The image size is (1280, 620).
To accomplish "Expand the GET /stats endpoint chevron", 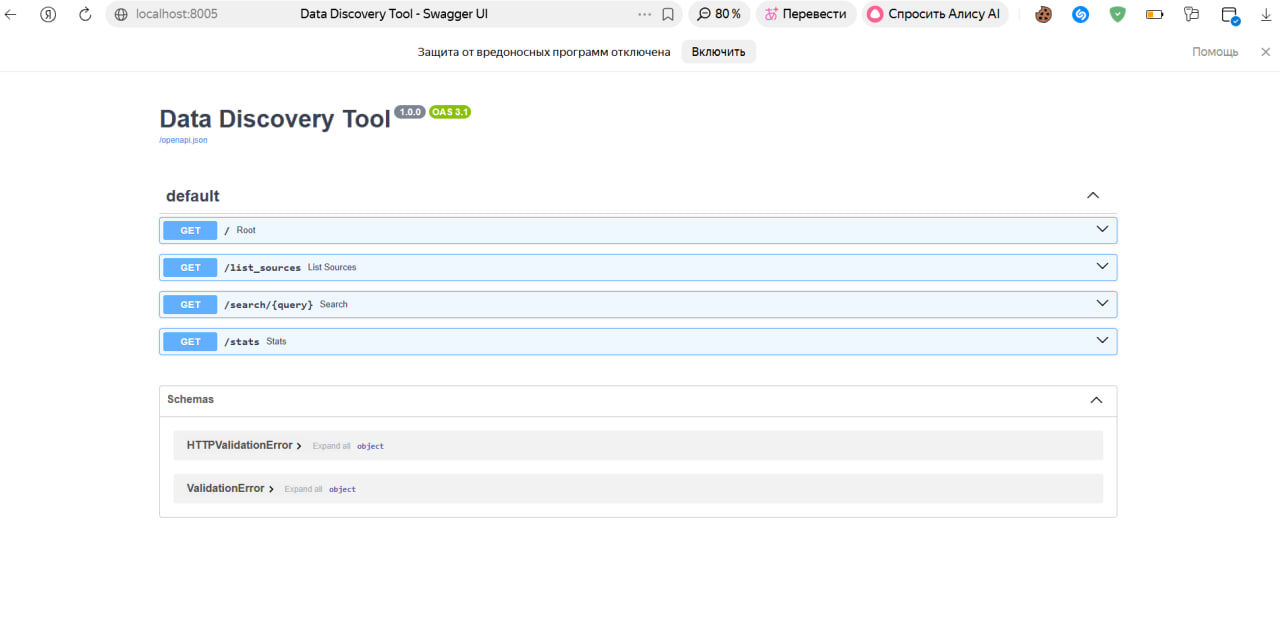I will click(1102, 340).
